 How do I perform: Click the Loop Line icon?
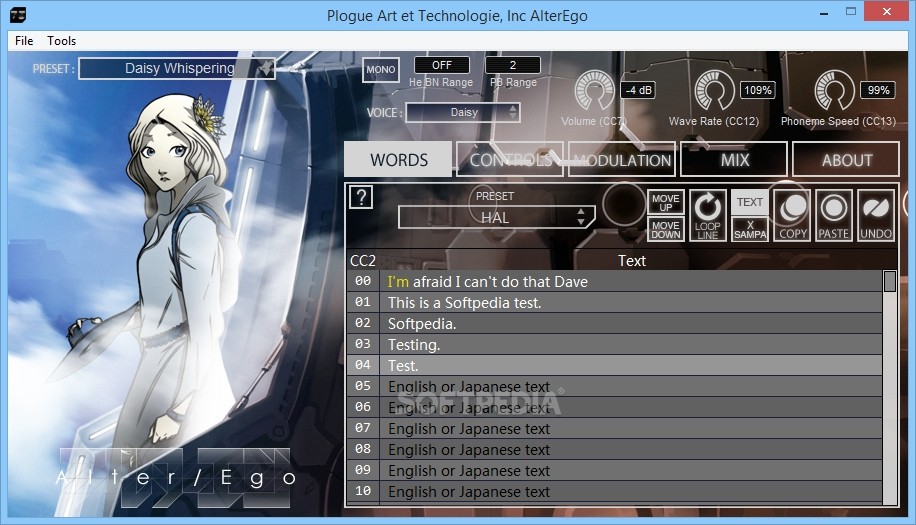tap(707, 215)
